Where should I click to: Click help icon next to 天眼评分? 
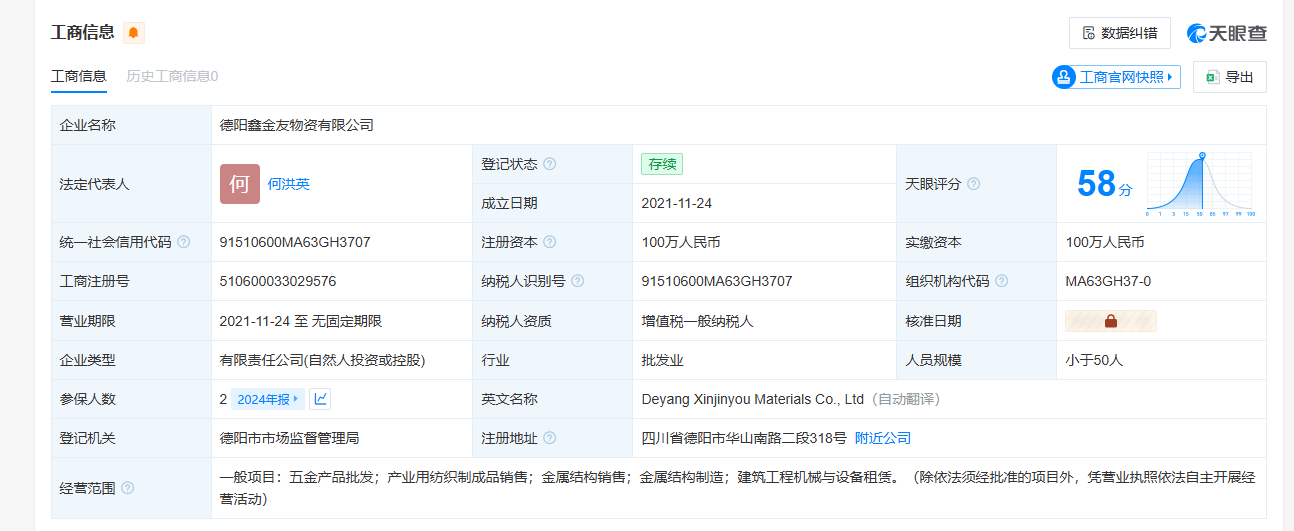click(973, 184)
